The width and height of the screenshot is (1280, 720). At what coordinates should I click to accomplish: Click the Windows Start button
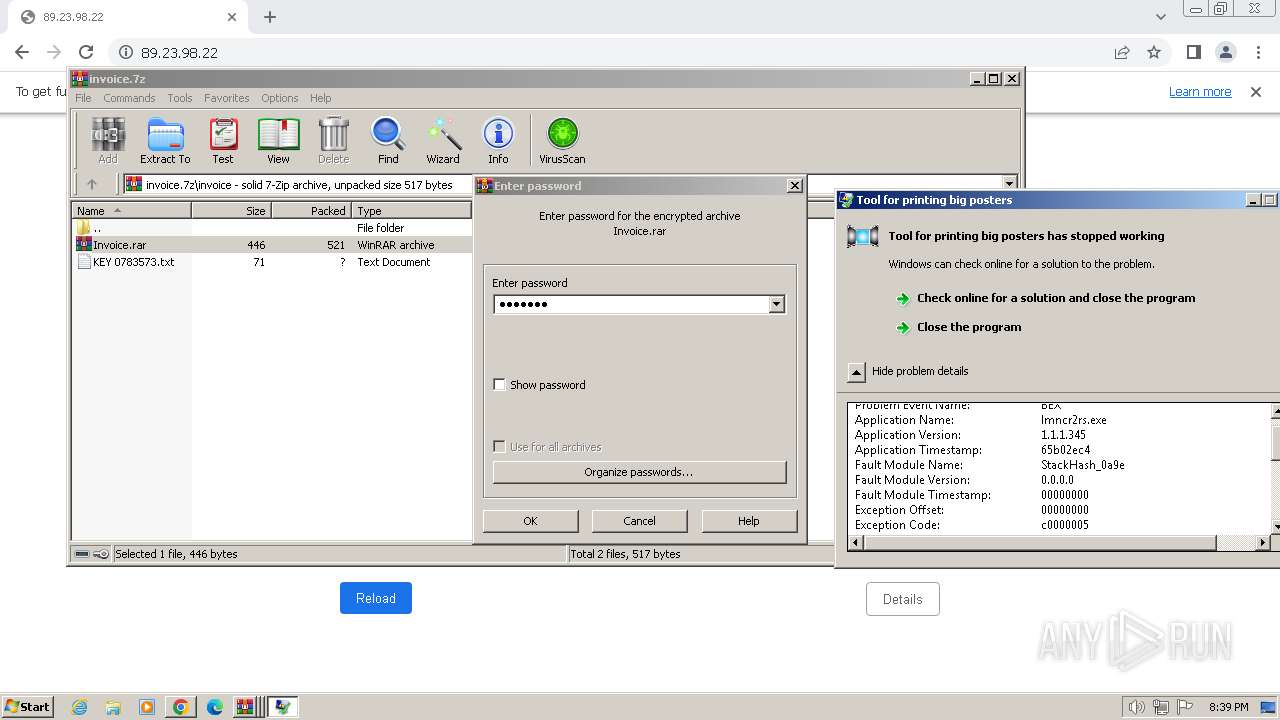pyautogui.click(x=27, y=707)
